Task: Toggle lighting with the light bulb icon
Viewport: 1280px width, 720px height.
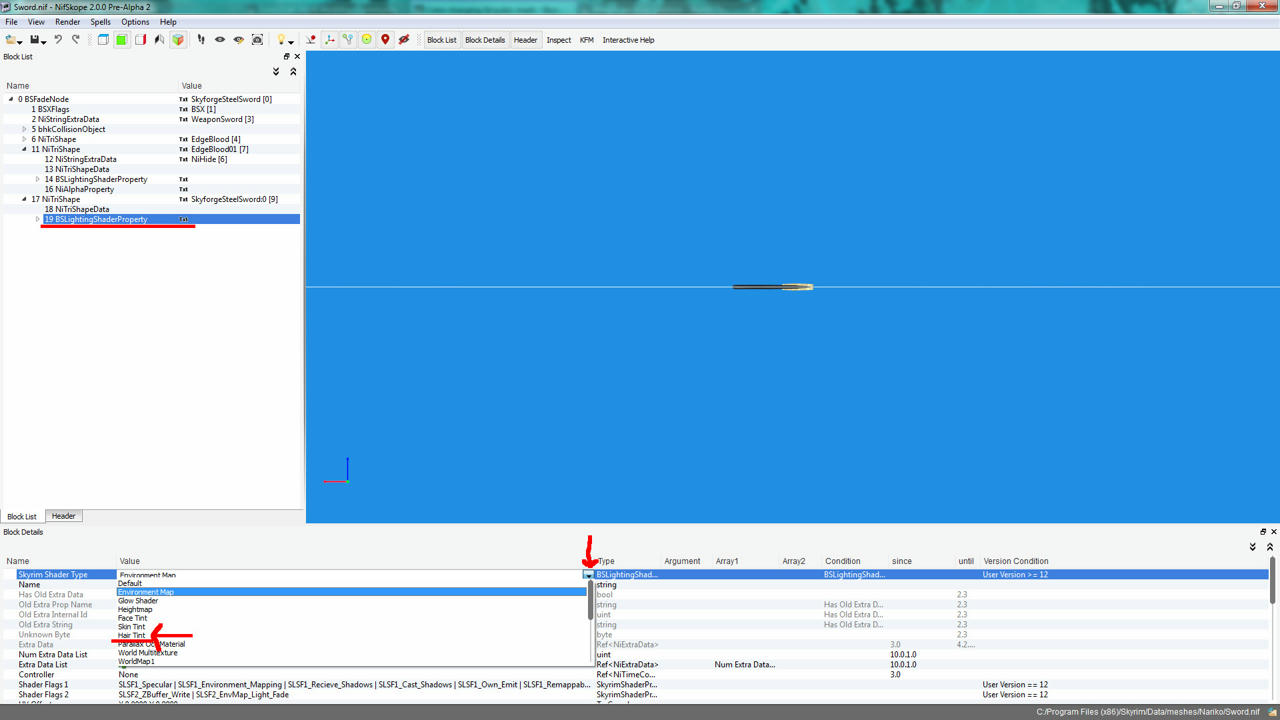Action: tap(281, 40)
